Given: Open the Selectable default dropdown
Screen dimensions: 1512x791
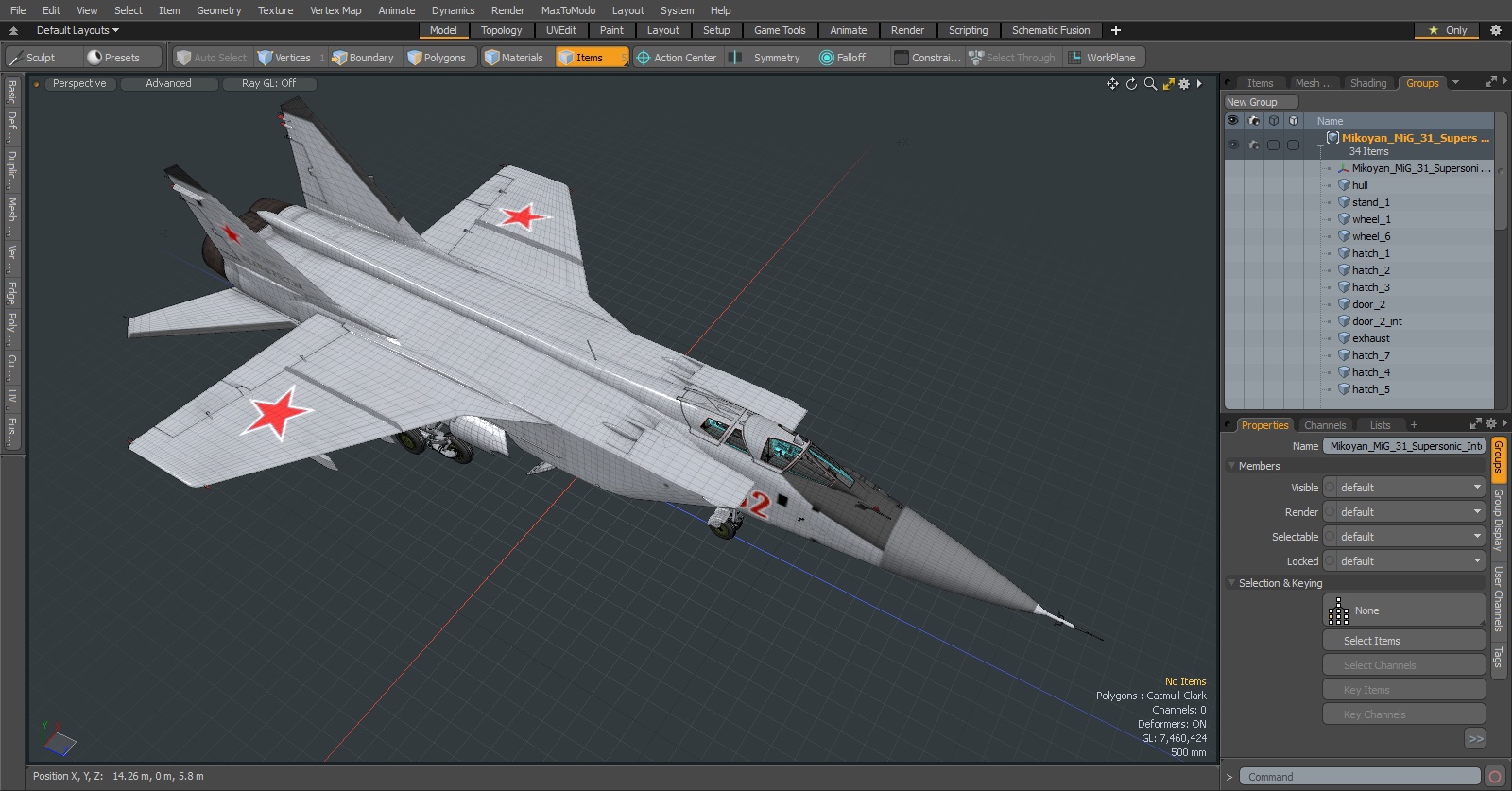Looking at the screenshot, I should click(x=1411, y=537).
